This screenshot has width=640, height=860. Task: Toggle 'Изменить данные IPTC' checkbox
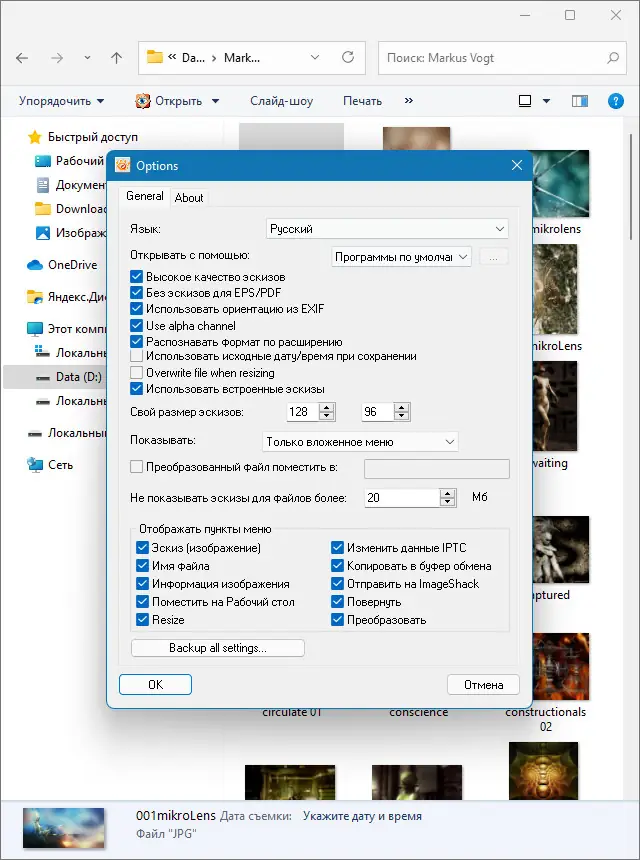(x=337, y=548)
